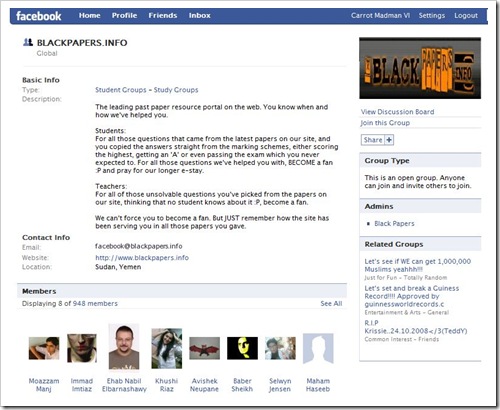This screenshot has height=410, width=500.
Task: Open Khushi Riaz's profile photo
Action: [167, 348]
